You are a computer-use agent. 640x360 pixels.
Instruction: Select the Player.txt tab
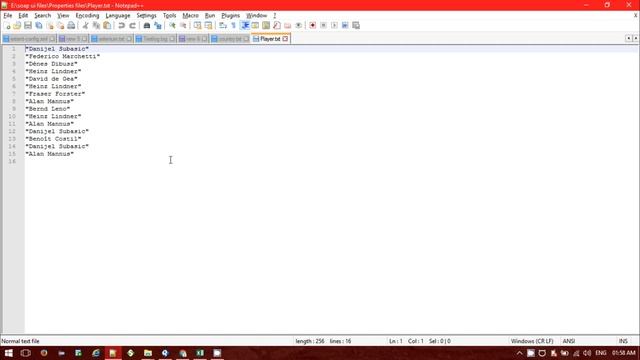click(x=269, y=39)
